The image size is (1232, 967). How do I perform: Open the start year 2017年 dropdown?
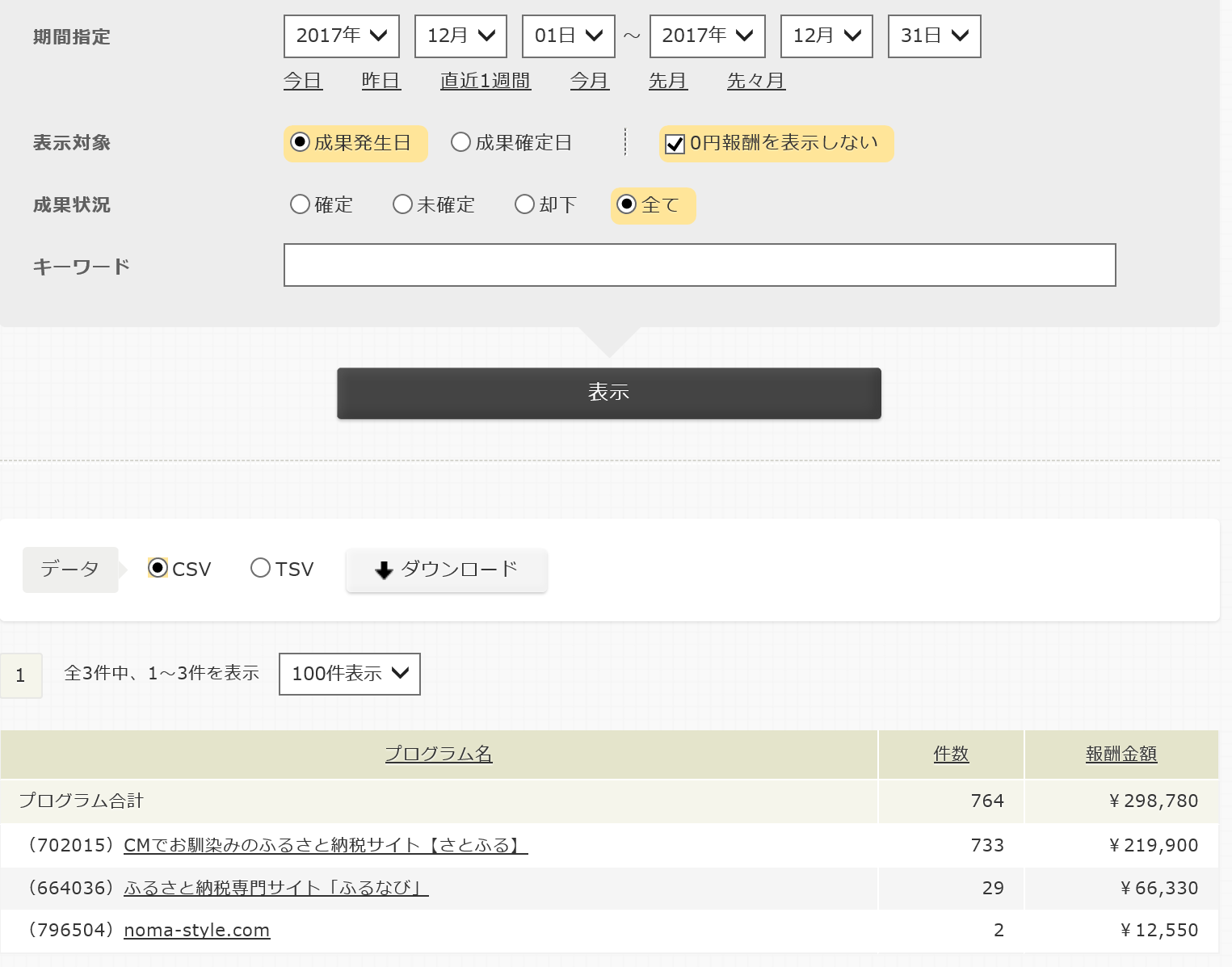tap(342, 36)
